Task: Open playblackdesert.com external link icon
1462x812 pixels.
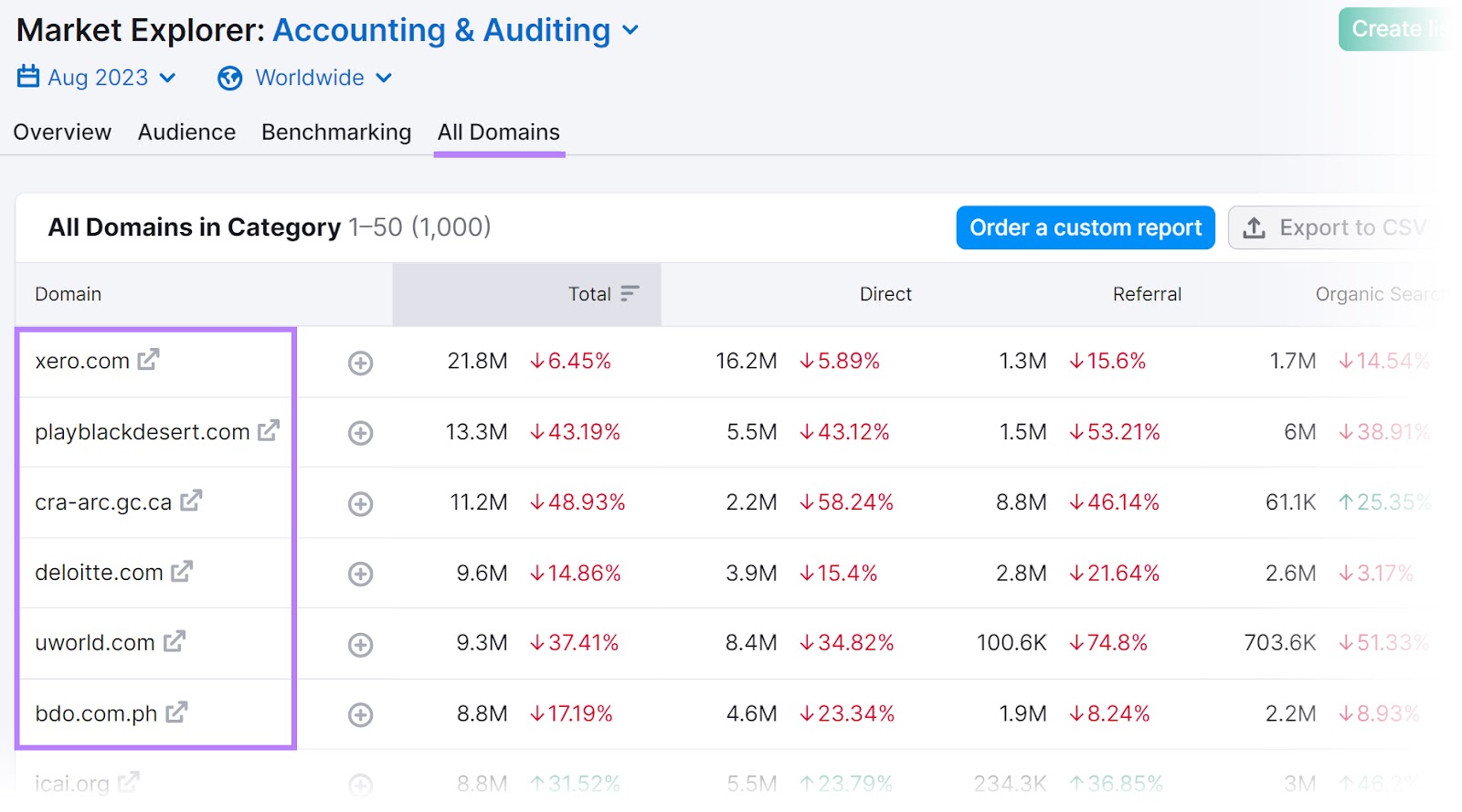Action: point(269,430)
